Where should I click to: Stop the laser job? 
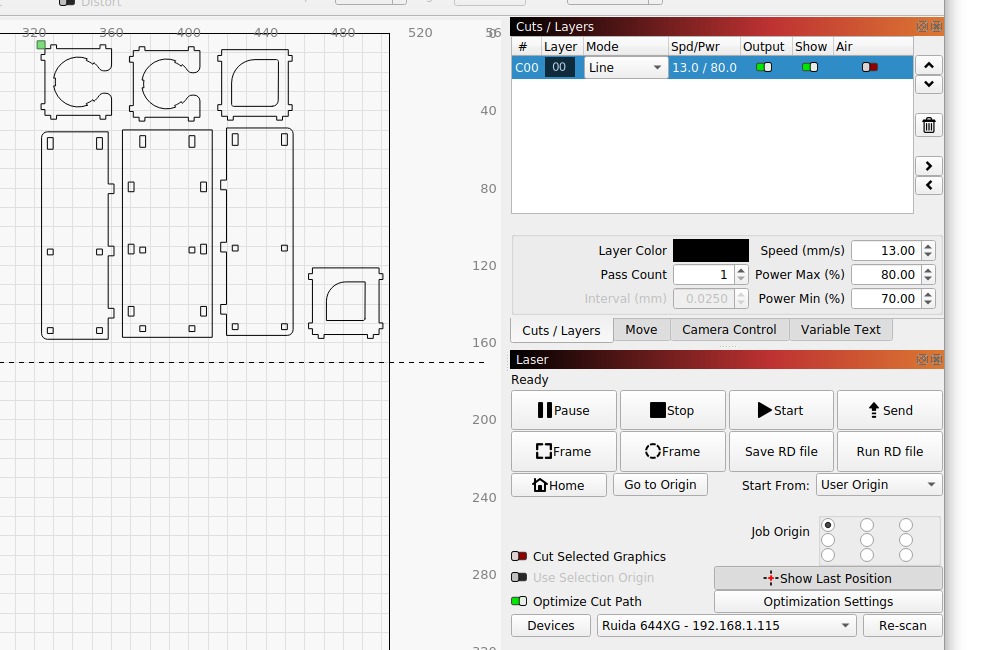(x=673, y=410)
